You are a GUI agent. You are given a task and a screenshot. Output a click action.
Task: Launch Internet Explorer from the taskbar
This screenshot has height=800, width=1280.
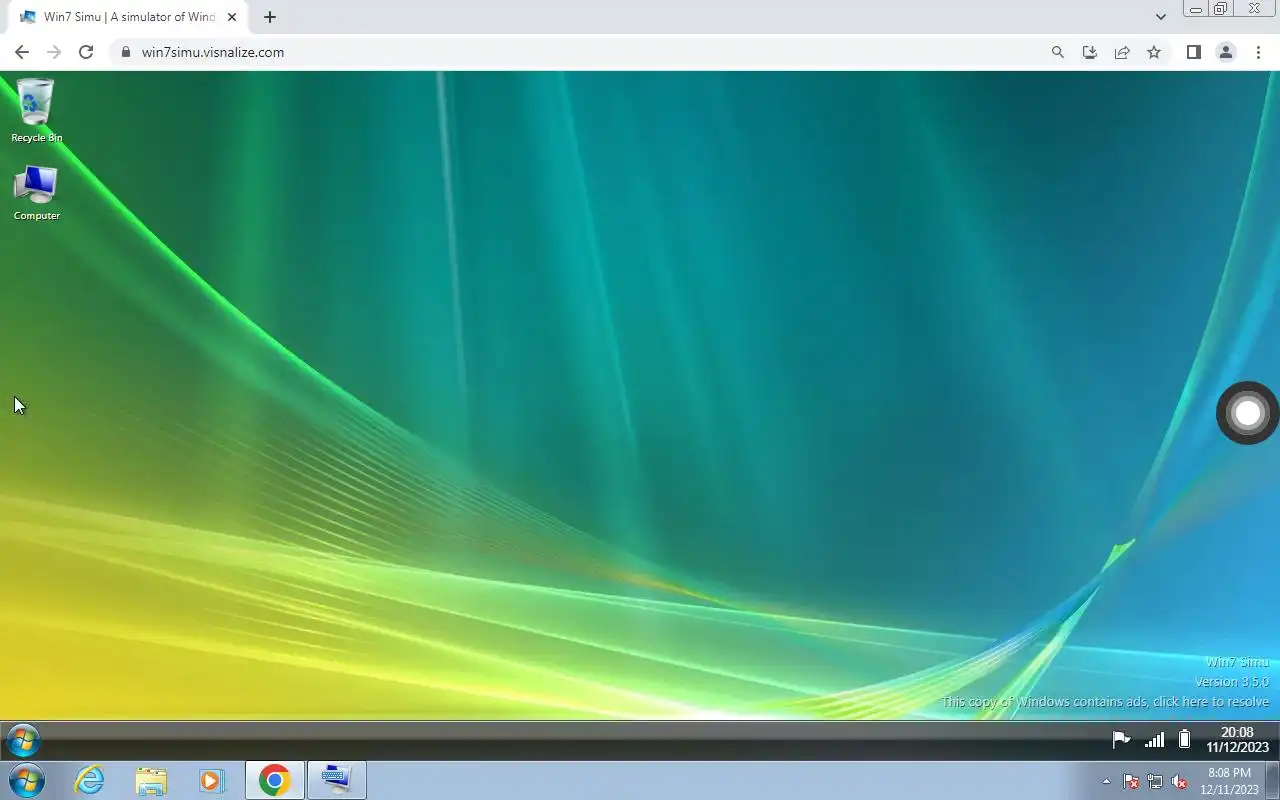(x=90, y=780)
